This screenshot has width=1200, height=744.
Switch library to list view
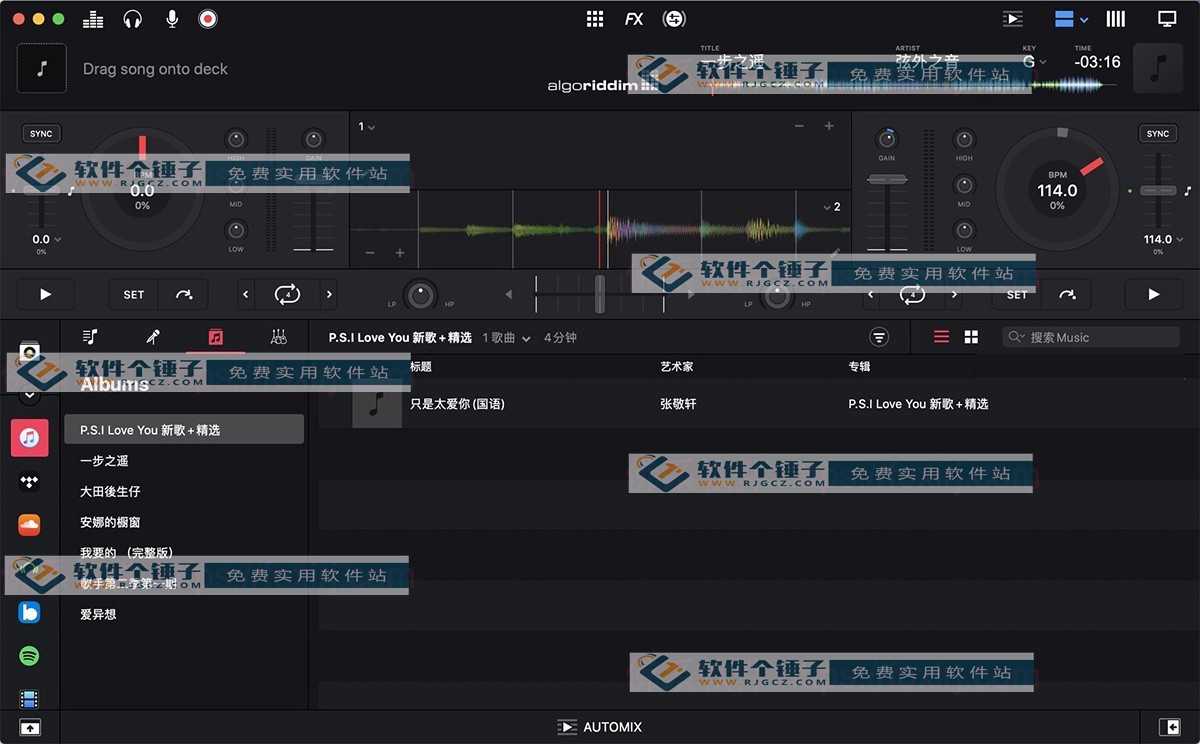[941, 337]
